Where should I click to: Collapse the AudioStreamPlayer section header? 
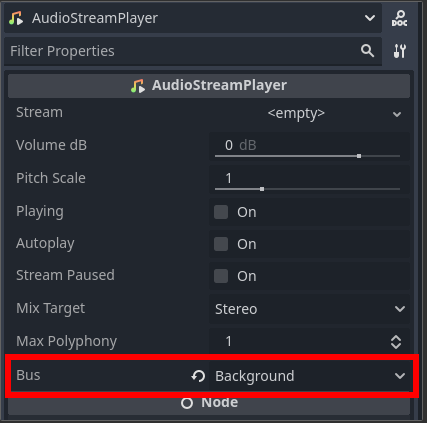click(x=209, y=86)
